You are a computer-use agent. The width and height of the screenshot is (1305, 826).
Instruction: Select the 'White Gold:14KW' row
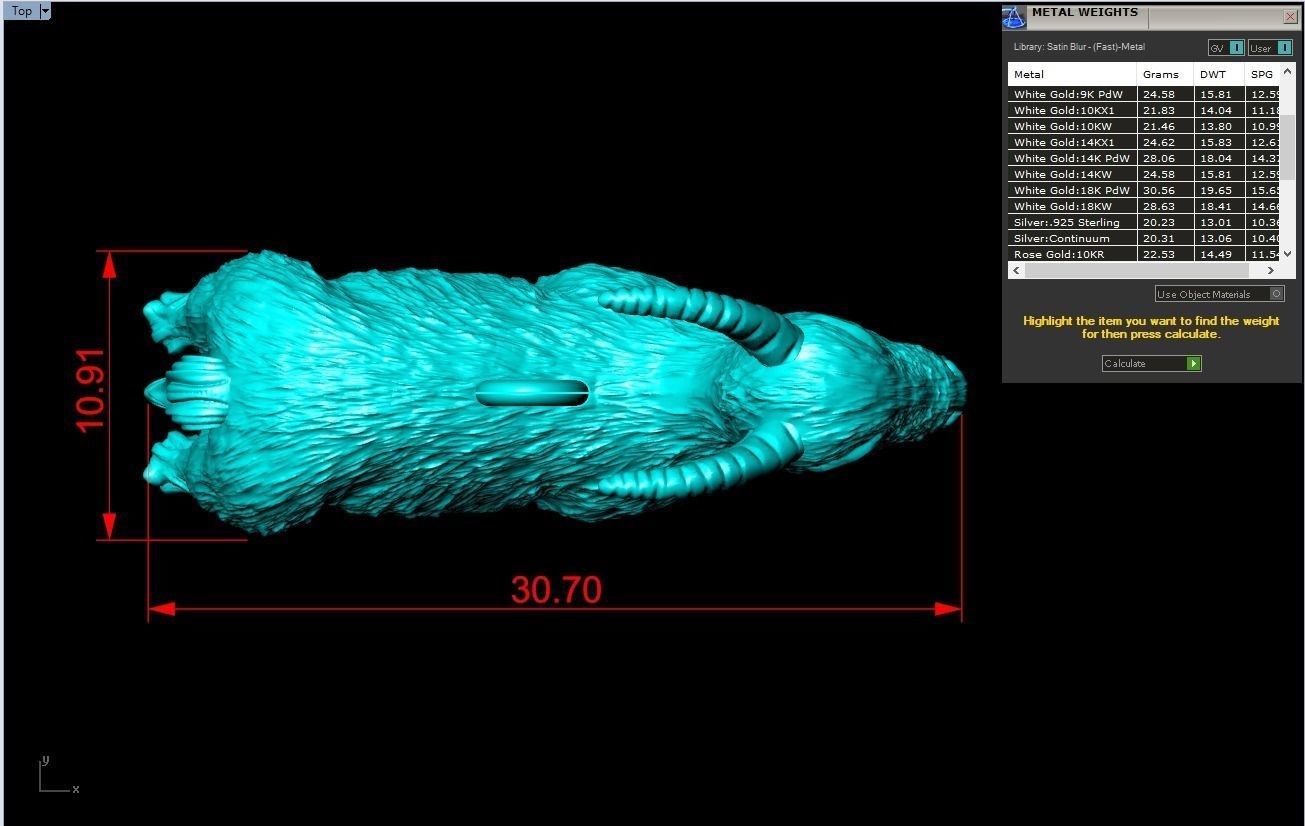pyautogui.click(x=1144, y=174)
